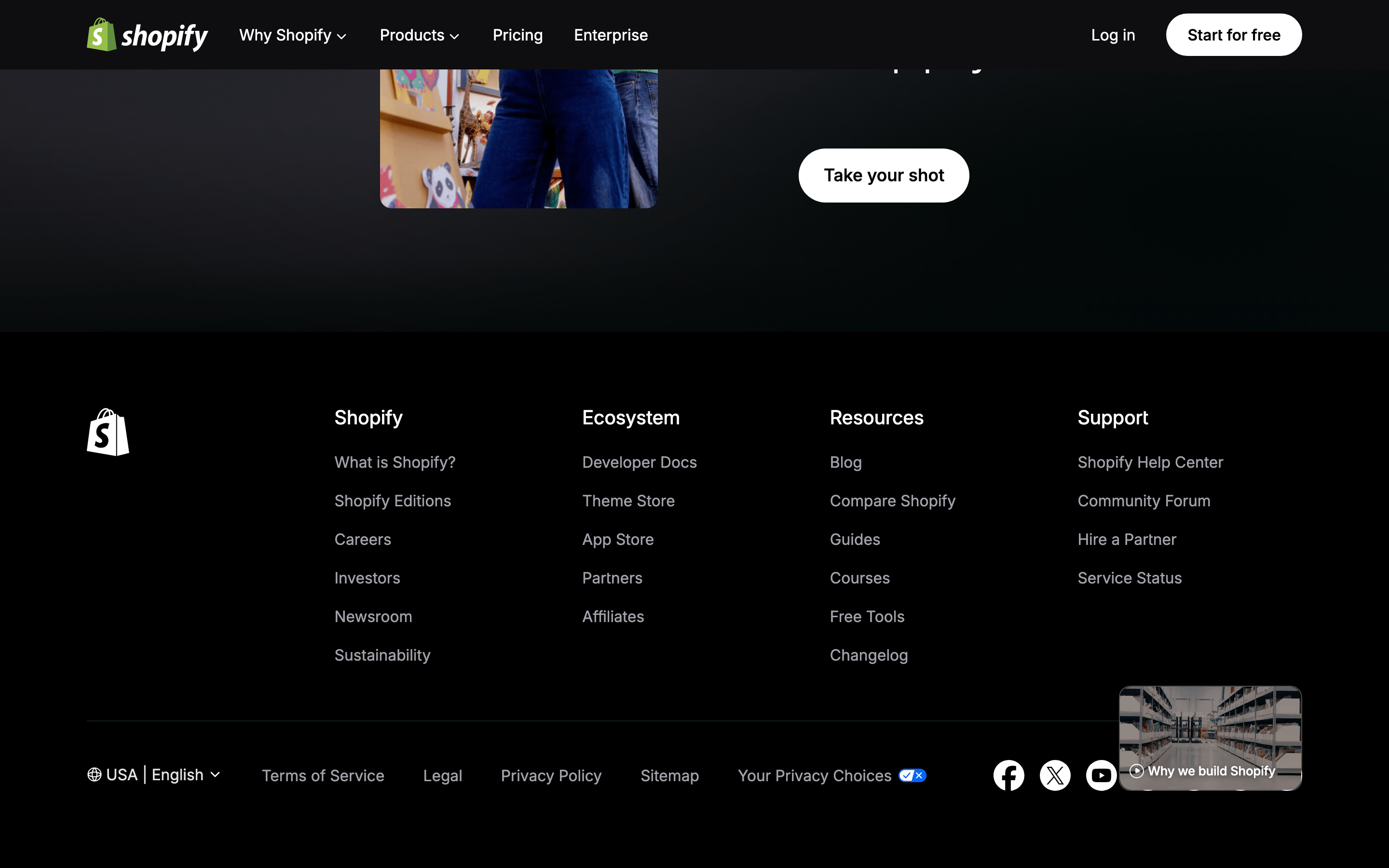Go to the Careers page
Screen dimensions: 1389x868
point(363,540)
